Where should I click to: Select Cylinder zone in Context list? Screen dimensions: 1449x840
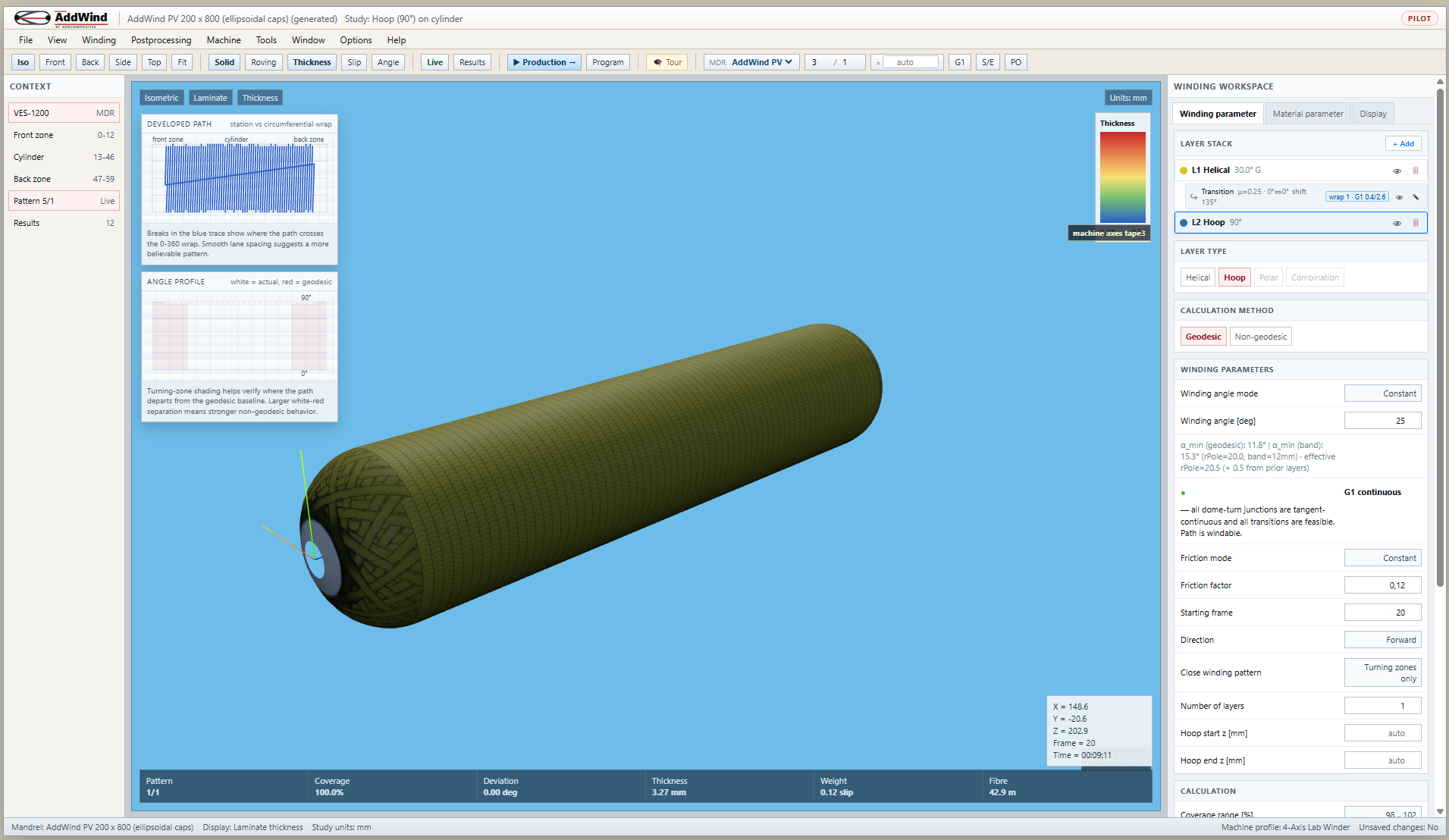(64, 157)
